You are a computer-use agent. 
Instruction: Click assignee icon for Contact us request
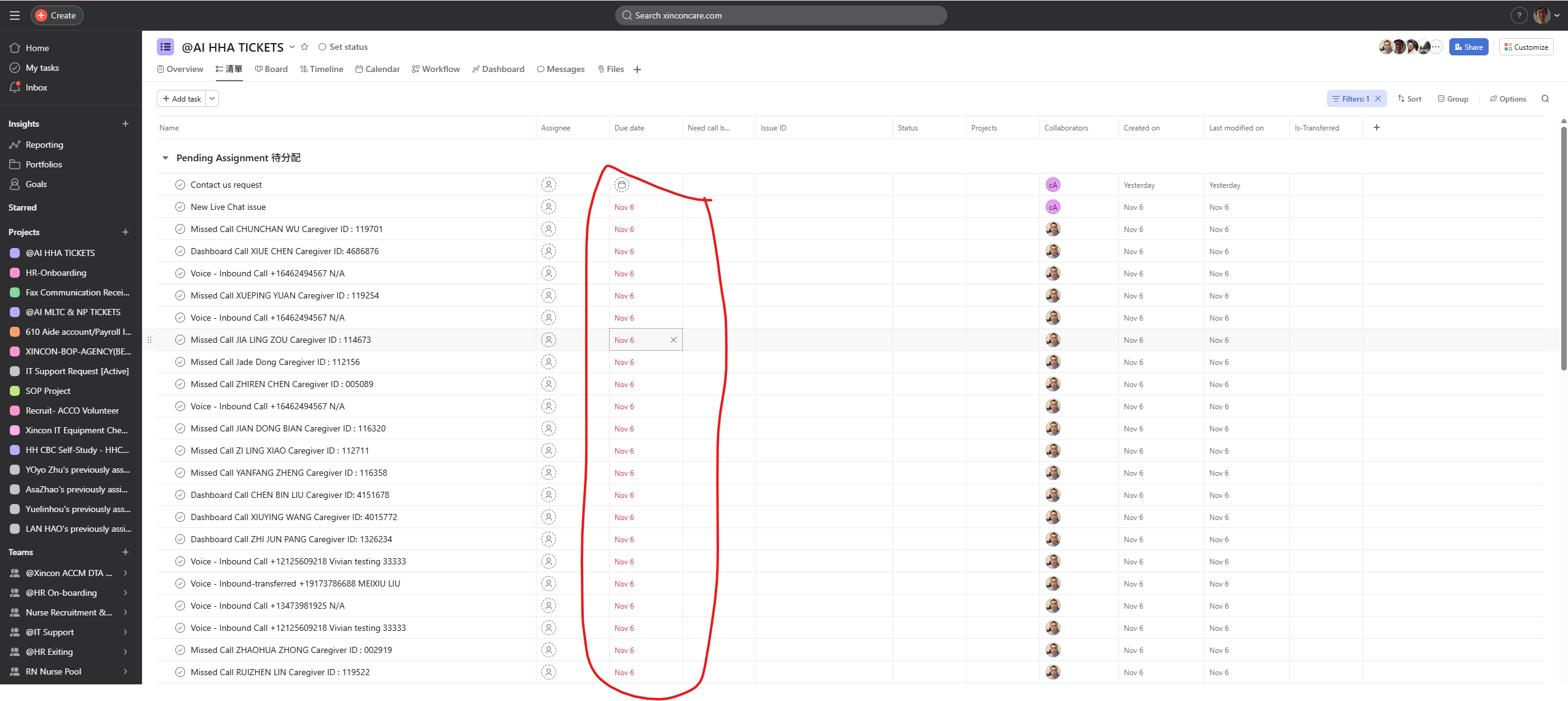pyautogui.click(x=548, y=185)
